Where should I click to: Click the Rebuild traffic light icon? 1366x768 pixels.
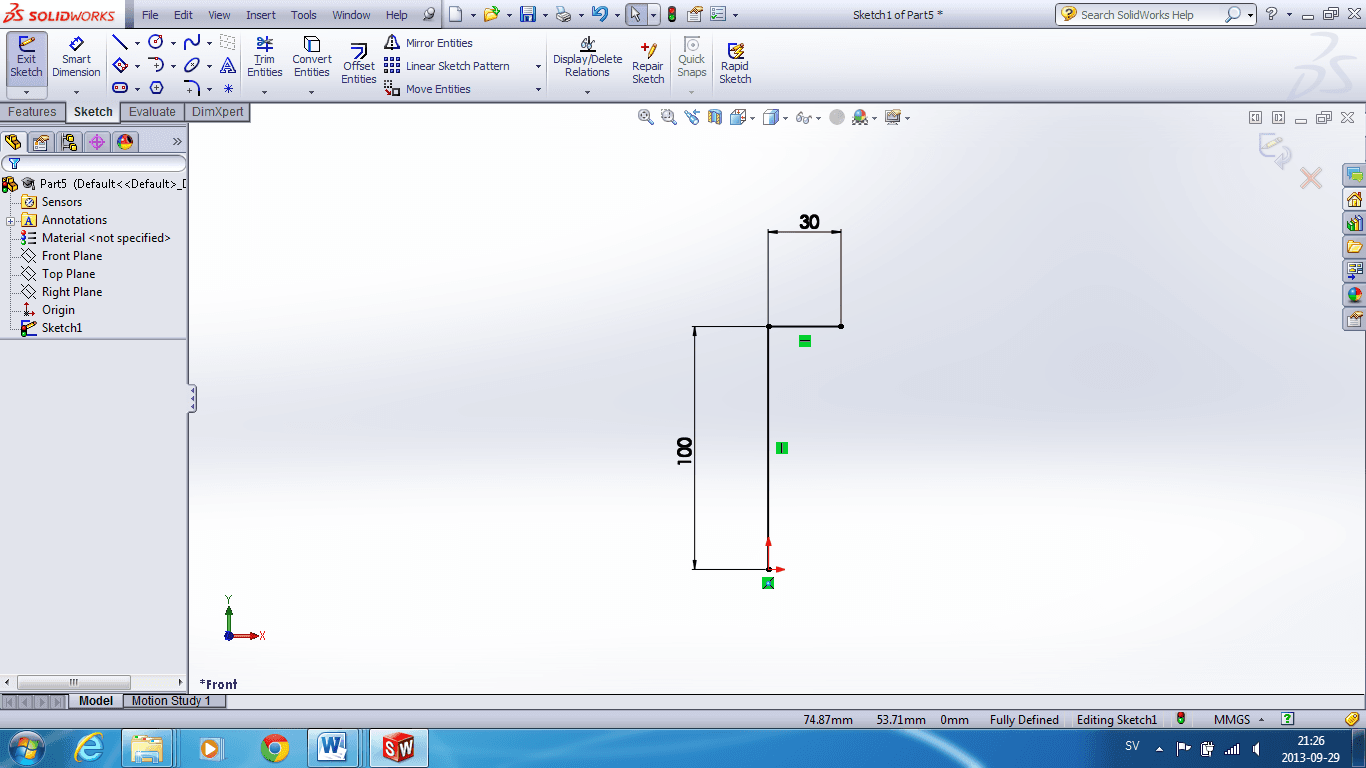tap(671, 15)
